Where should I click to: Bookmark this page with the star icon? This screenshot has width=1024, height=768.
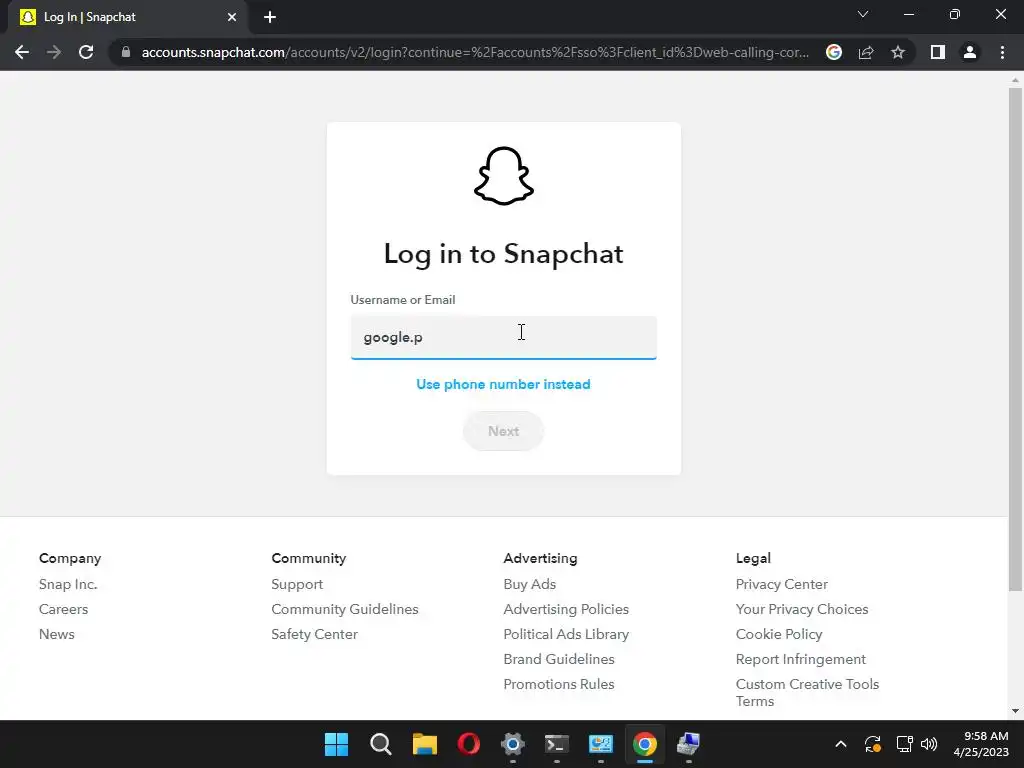tap(898, 52)
